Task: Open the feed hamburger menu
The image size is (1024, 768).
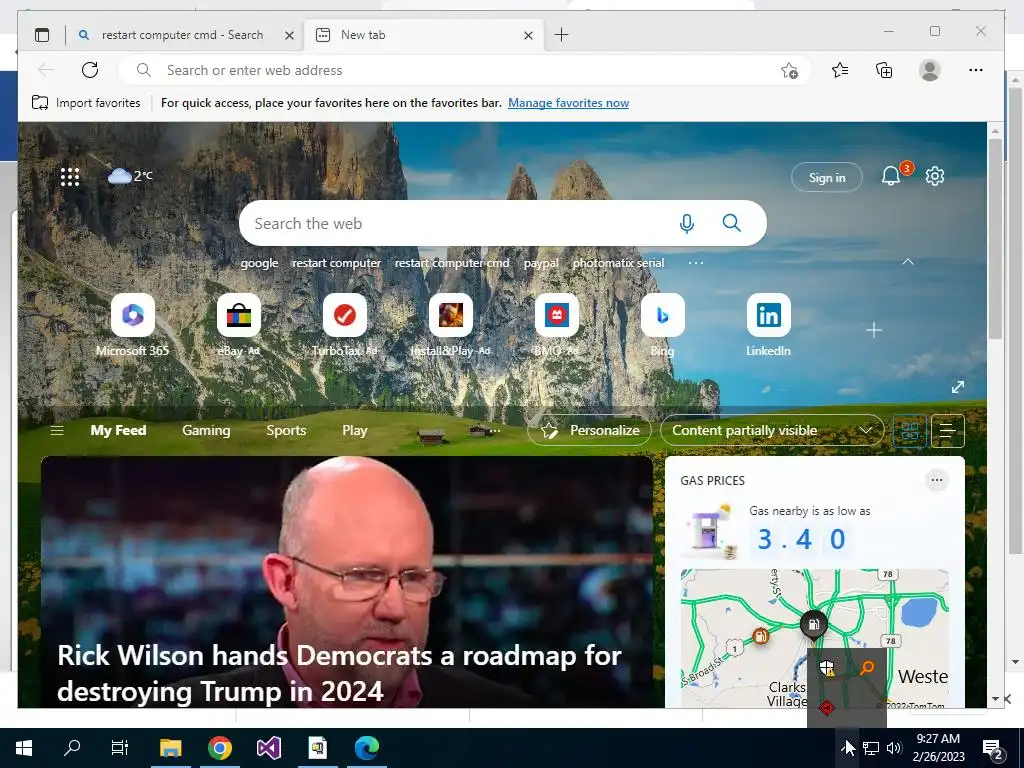Action: point(57,430)
